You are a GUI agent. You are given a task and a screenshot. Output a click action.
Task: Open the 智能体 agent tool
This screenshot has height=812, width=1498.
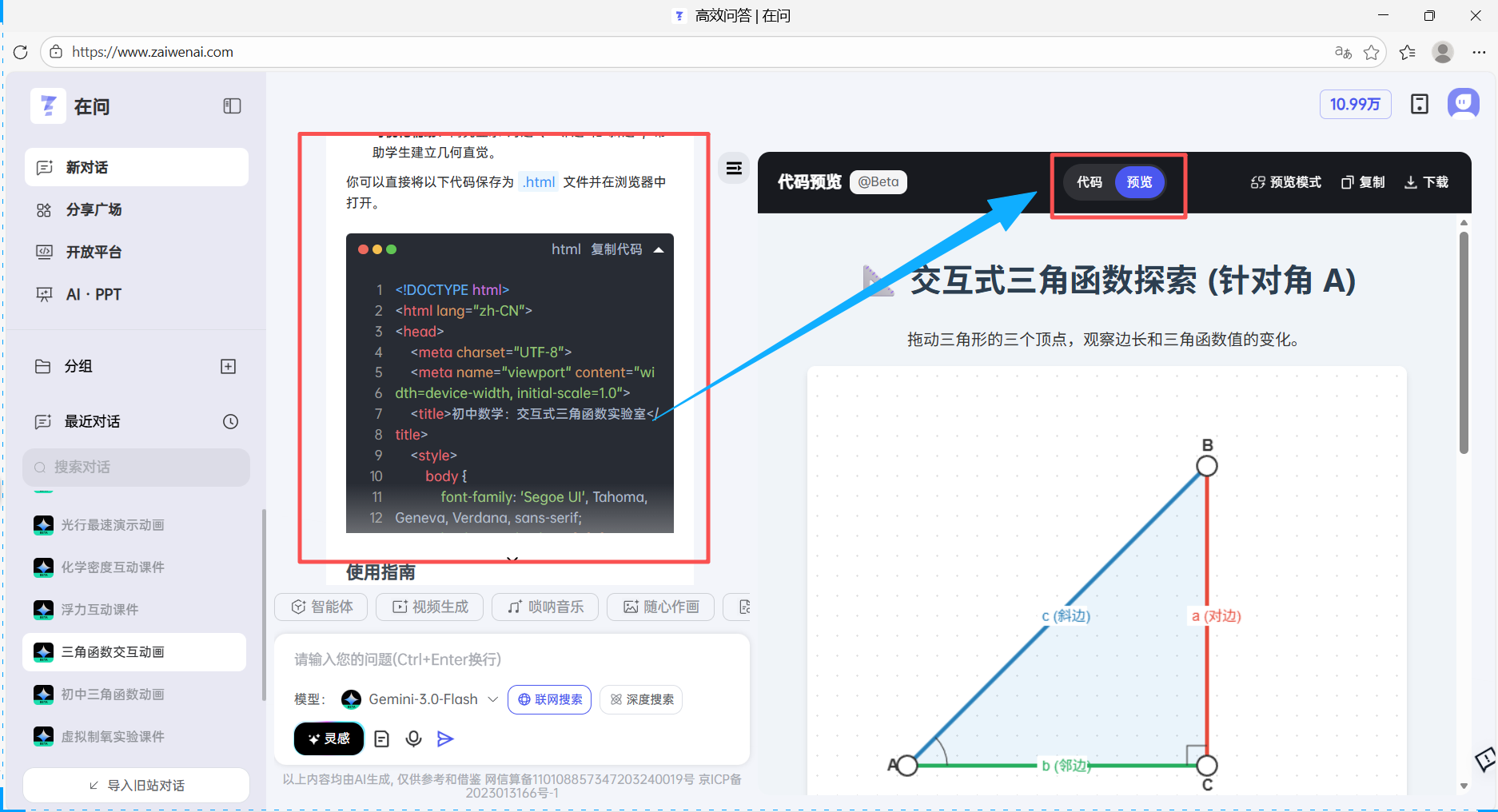pos(320,607)
